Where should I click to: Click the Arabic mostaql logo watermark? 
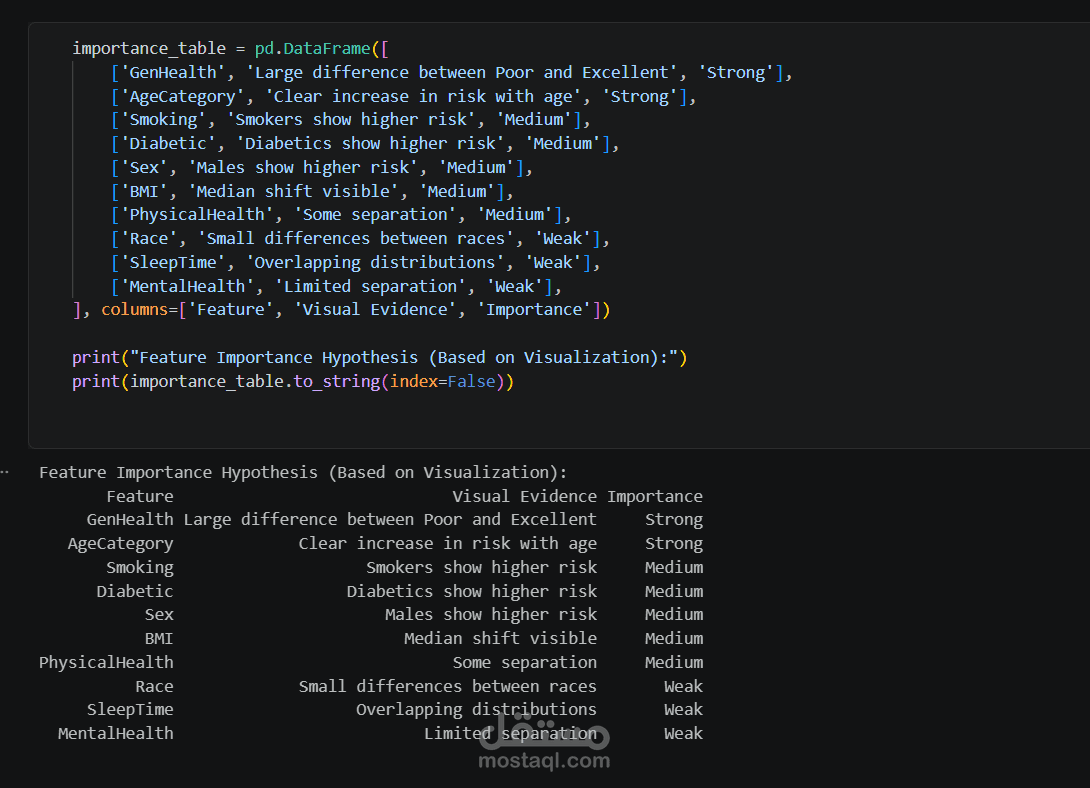[542, 735]
